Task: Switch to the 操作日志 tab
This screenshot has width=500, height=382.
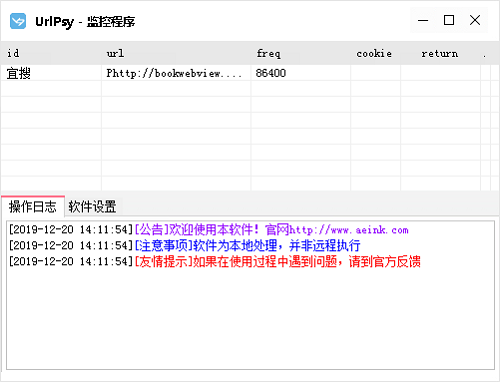Action: (33, 207)
